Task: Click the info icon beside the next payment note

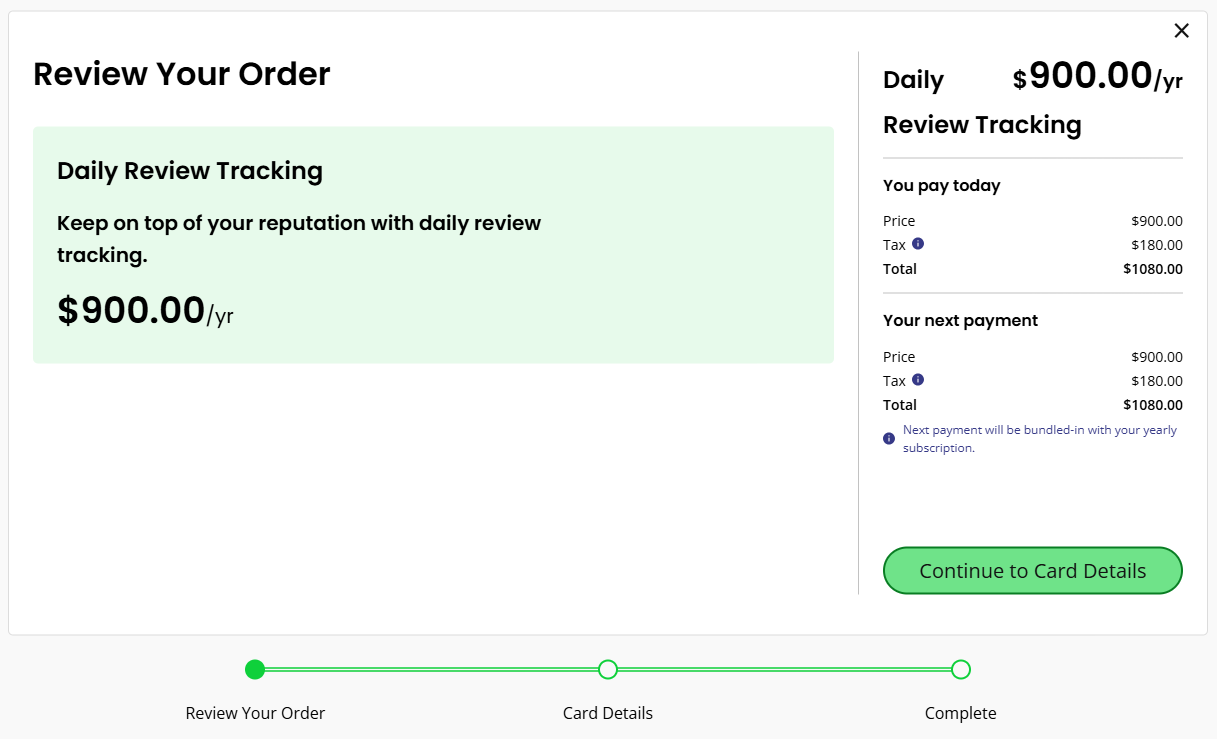Action: pyautogui.click(x=889, y=438)
